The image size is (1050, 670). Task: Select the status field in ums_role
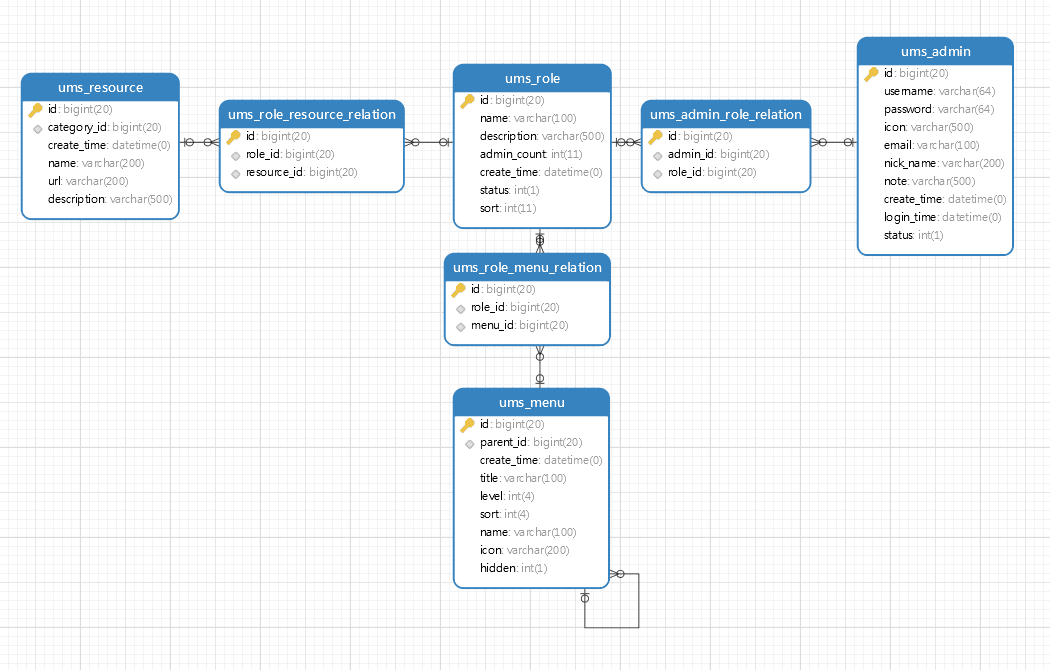point(510,191)
